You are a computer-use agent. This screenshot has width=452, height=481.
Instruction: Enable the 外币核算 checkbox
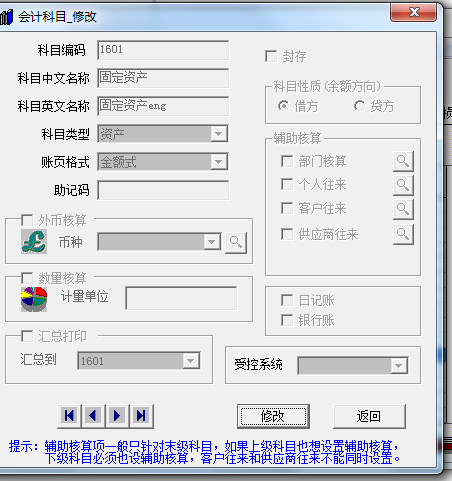tap(27, 220)
